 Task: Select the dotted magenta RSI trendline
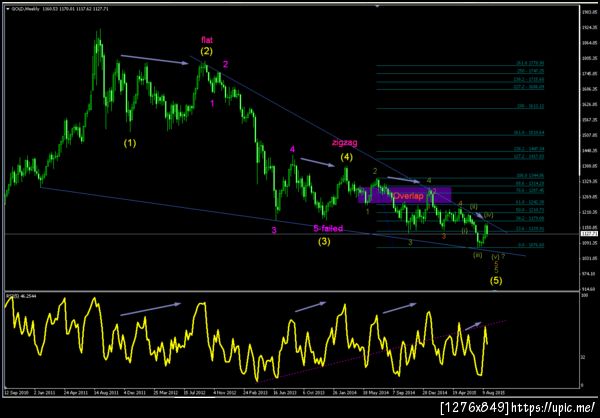tap(382, 351)
